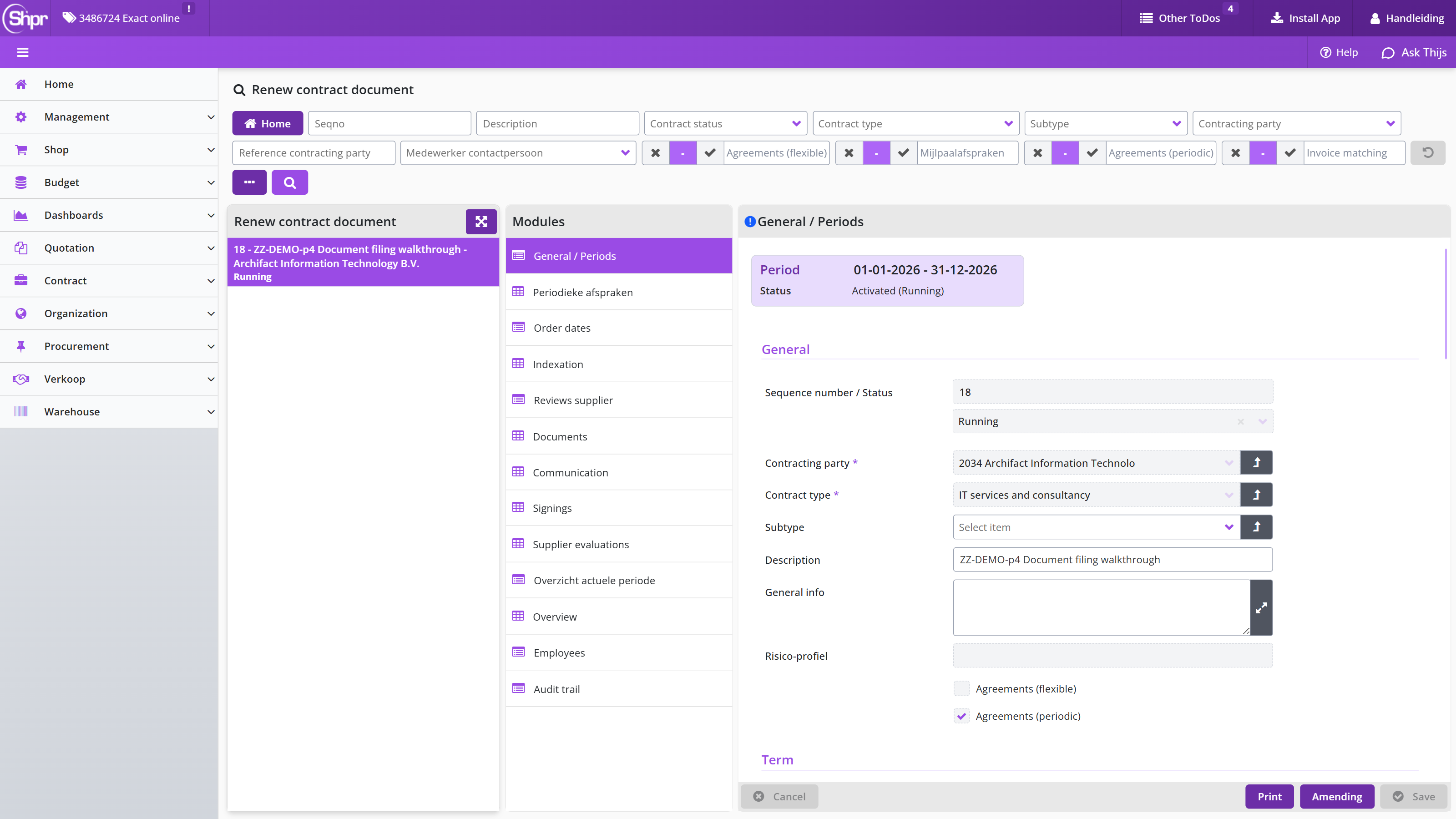Toggle the Agreements (flexible) checkbox in form
This screenshot has height=819, width=1456.
coord(961,688)
